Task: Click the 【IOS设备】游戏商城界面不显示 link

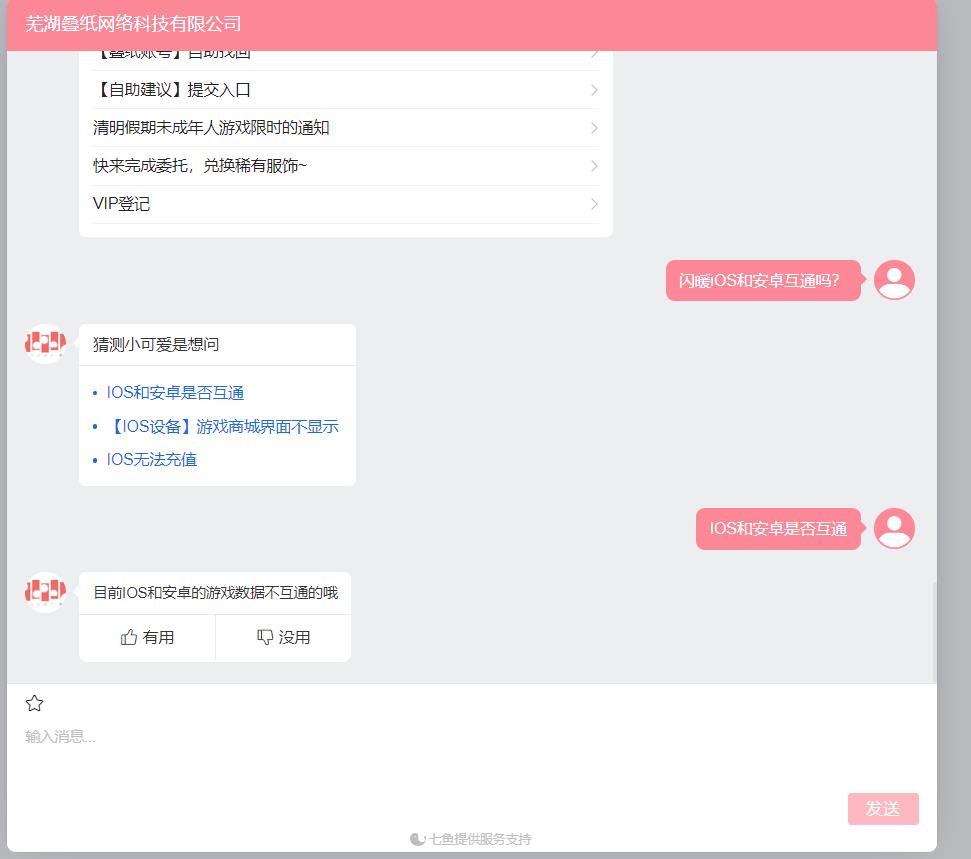Action: [222, 426]
